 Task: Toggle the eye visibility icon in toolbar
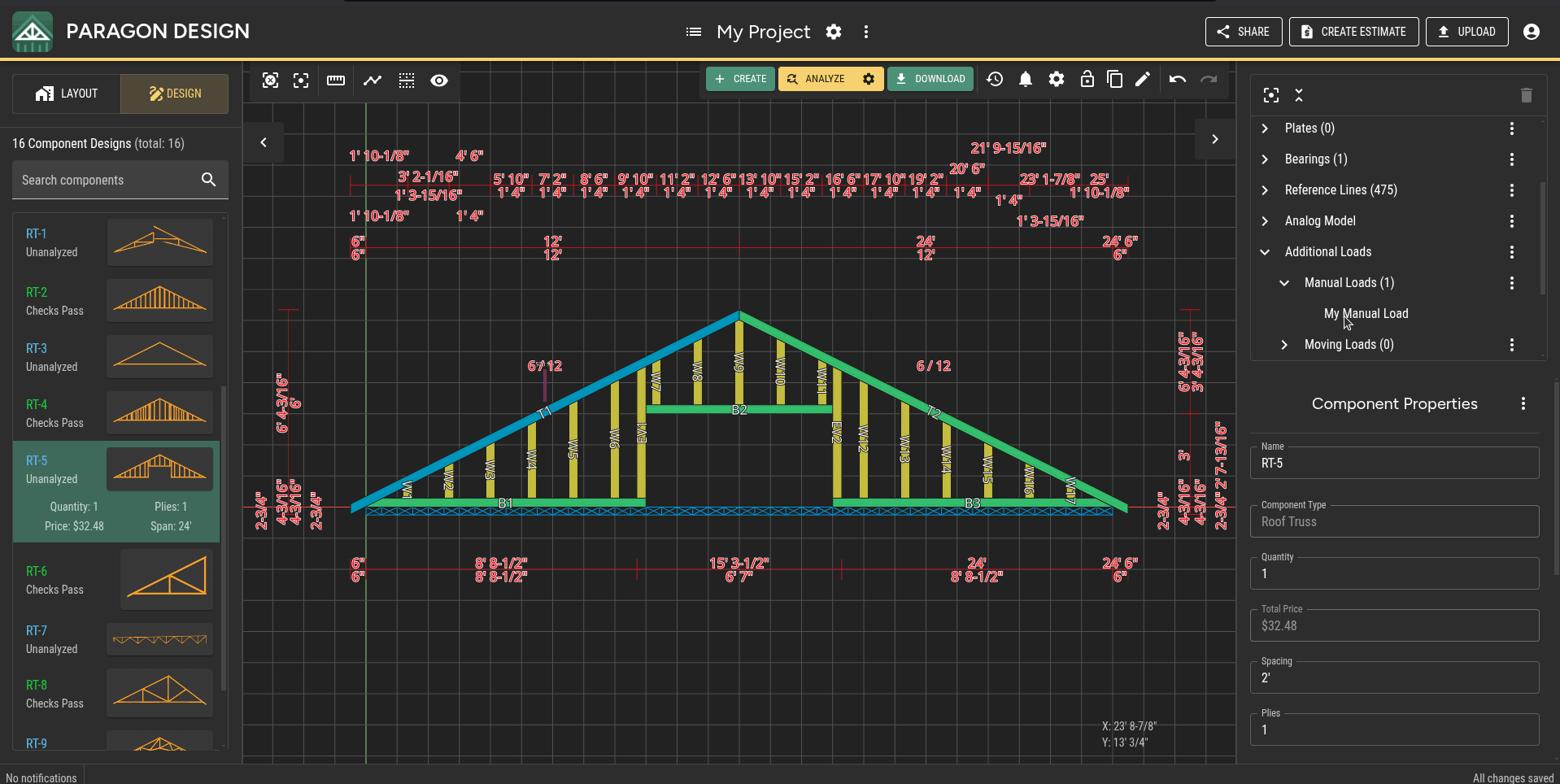[x=439, y=81]
